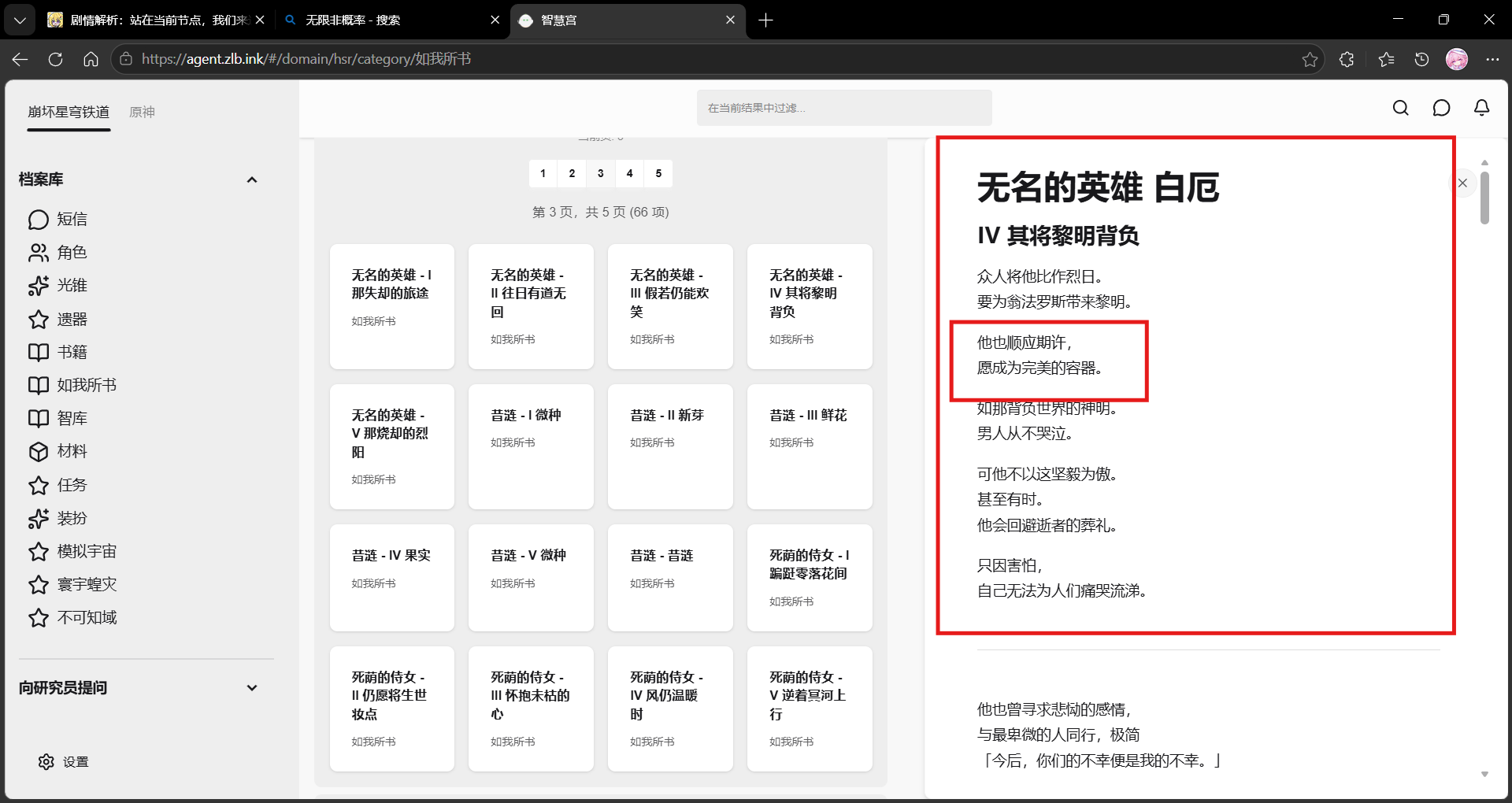This screenshot has height=803, width=1512.
Task: Go to page 2
Action: click(572, 173)
